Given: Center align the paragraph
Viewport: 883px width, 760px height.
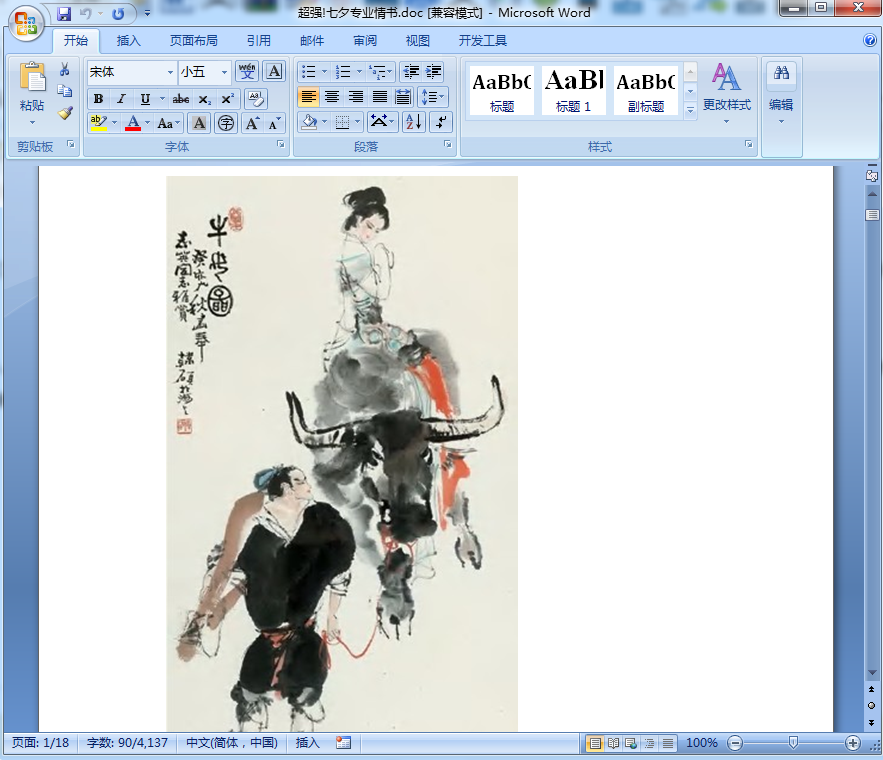Looking at the screenshot, I should (x=332, y=97).
